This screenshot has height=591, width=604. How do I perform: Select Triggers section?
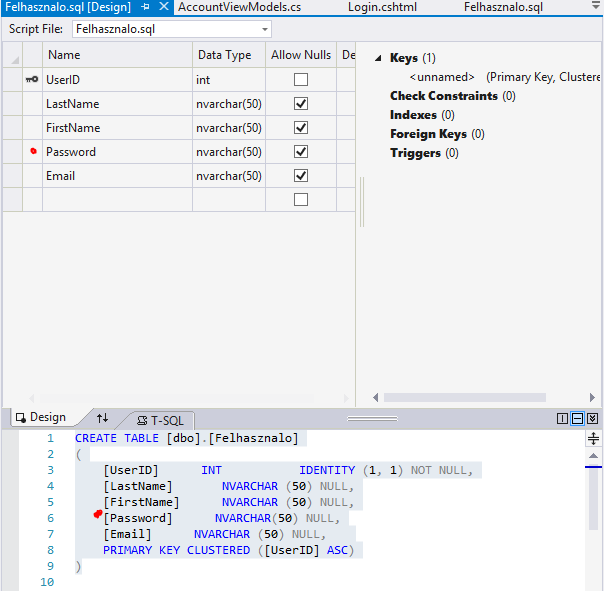click(424, 153)
